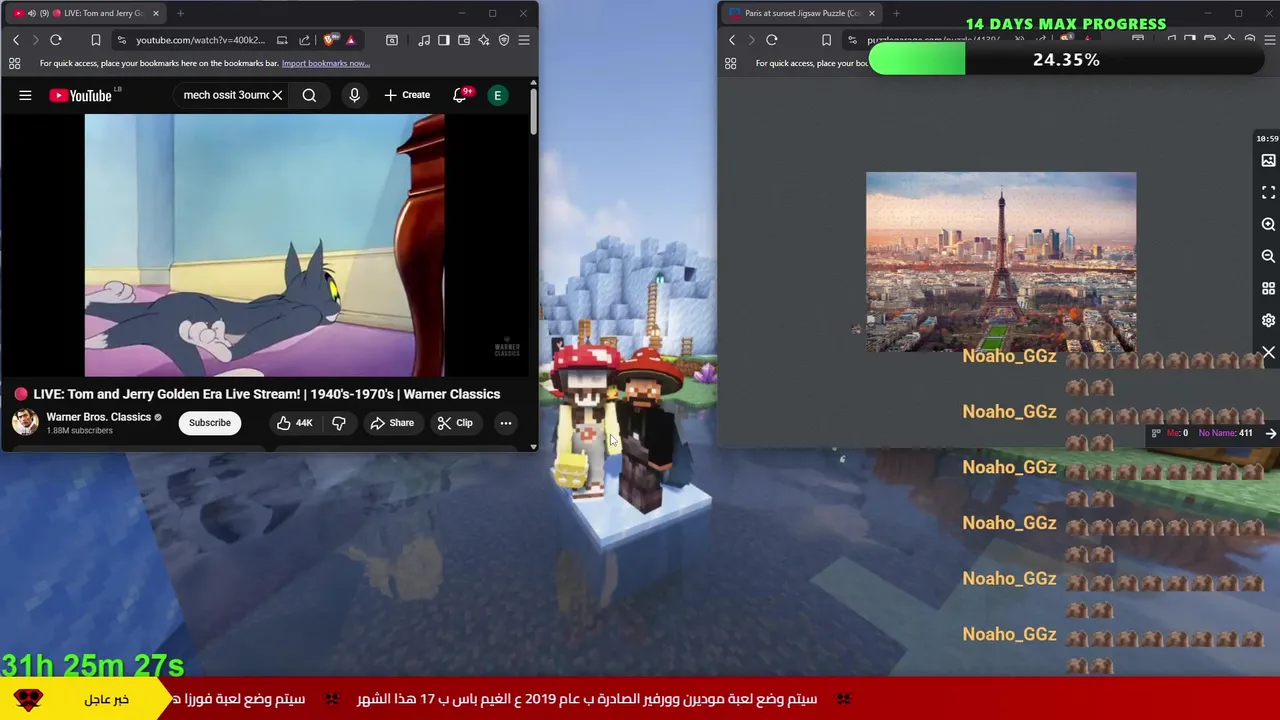Zoom in on the puzzle
1280x720 pixels.
pos(1268,224)
